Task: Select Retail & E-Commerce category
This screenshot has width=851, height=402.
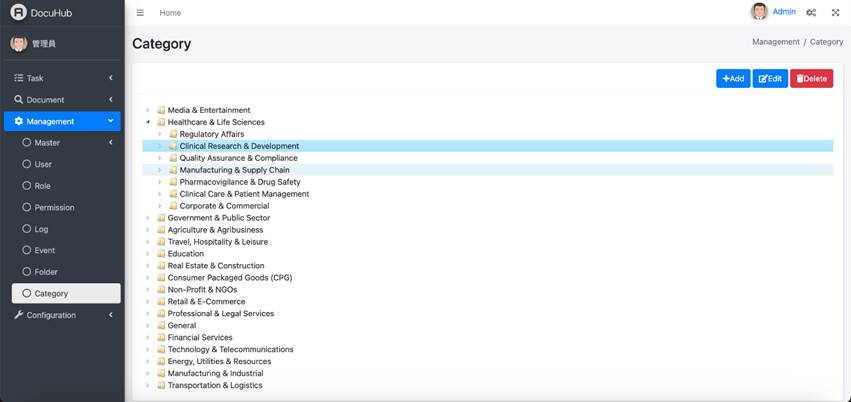Action: pos(206,302)
